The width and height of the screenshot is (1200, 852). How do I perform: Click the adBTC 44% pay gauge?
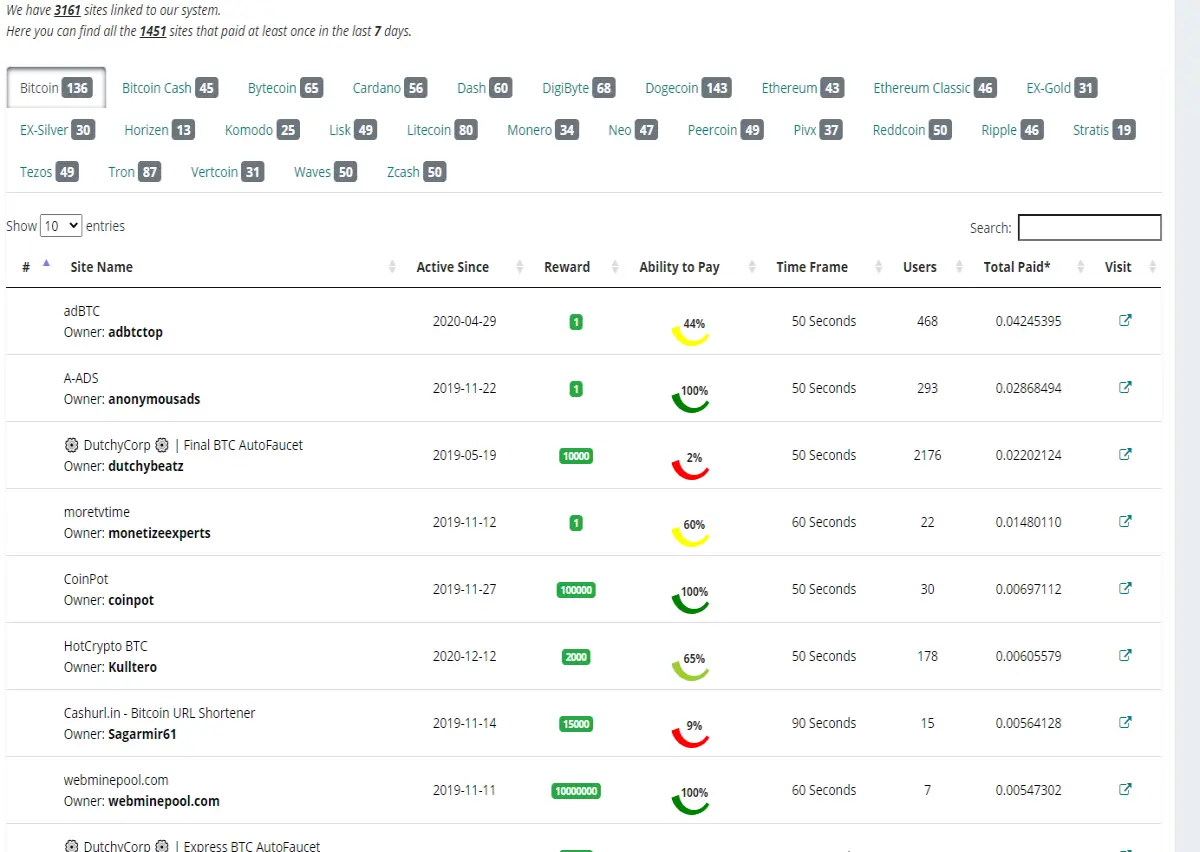click(x=691, y=330)
